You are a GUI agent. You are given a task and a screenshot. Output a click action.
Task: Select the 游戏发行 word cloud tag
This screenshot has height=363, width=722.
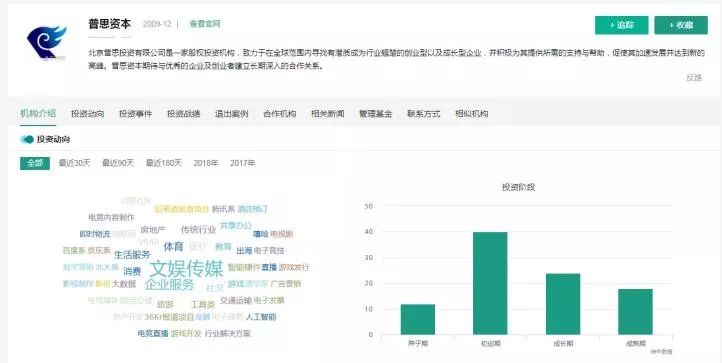[294, 267]
